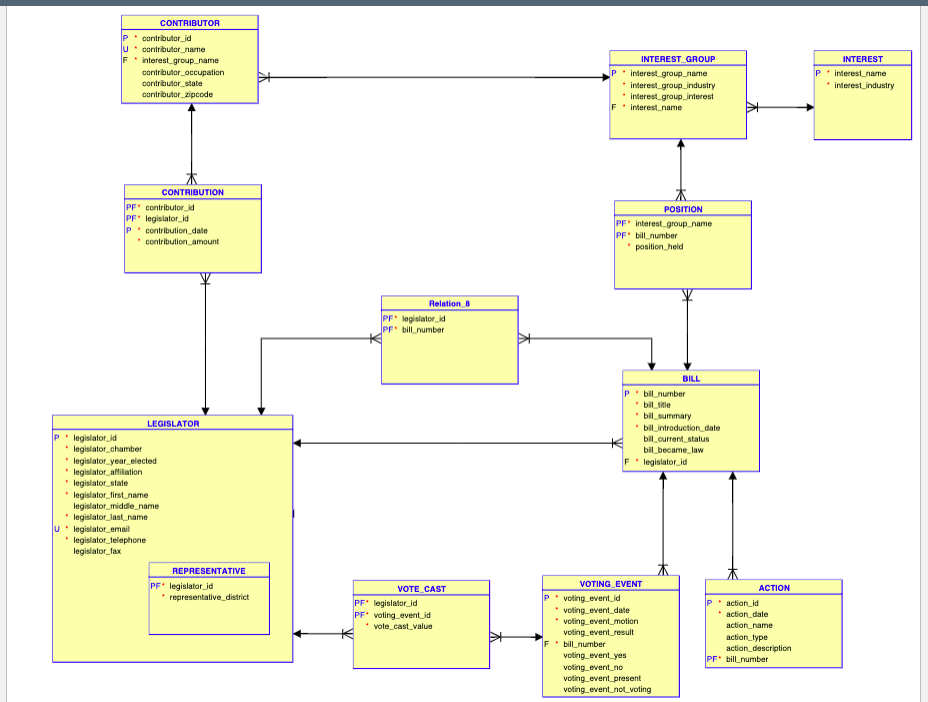Click bill_summary attribute in BILL
The width and height of the screenshot is (928, 702).
pos(667,416)
